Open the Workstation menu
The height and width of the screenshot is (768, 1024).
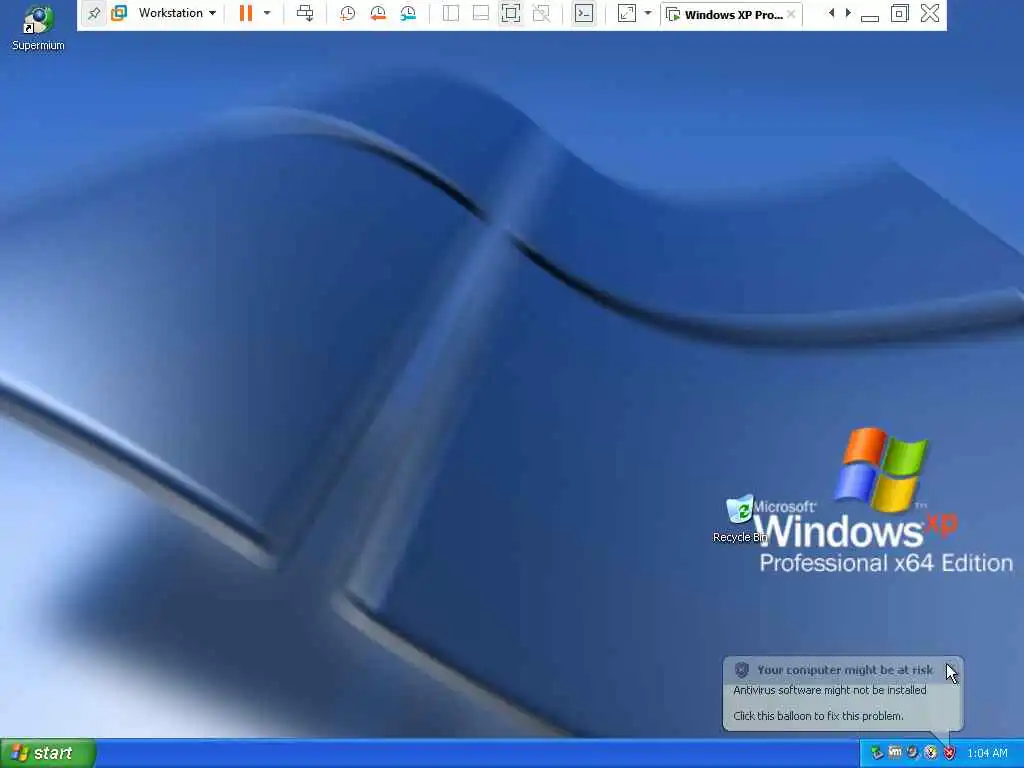point(177,13)
